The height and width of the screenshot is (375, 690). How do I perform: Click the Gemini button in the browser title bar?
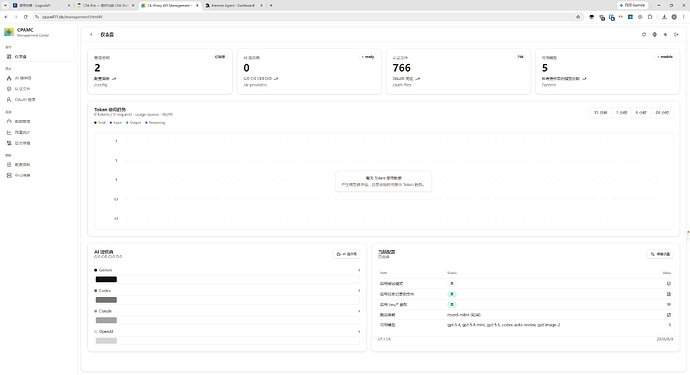point(633,5)
